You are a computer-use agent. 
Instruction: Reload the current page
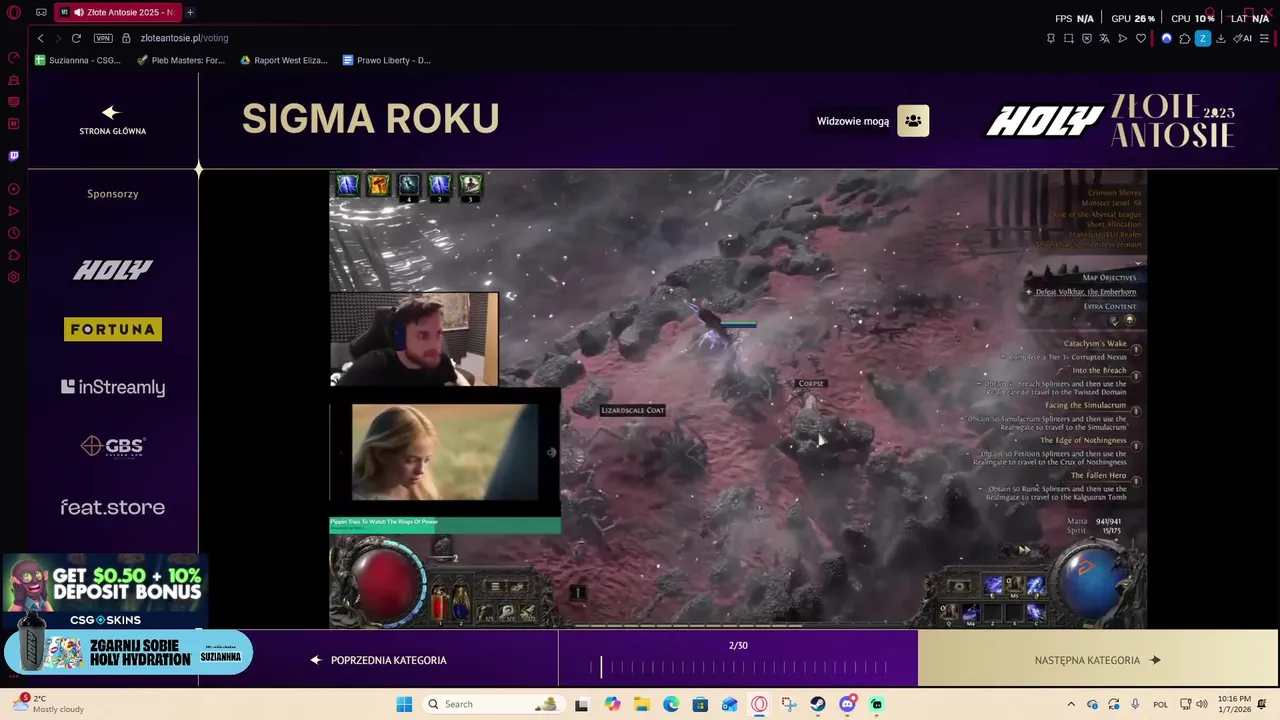point(76,38)
